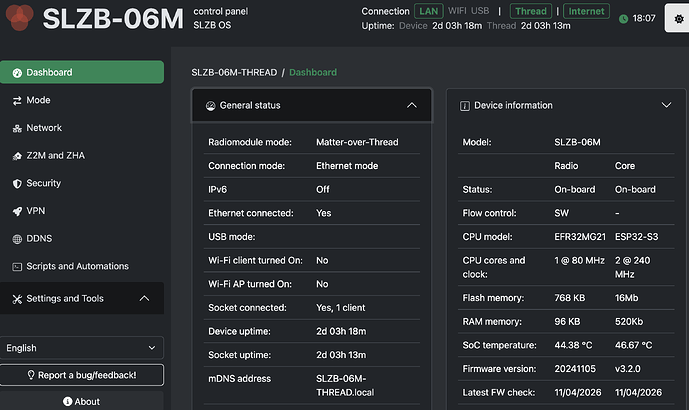
Task: Collapse General status panel chevron
Action: 412,105
